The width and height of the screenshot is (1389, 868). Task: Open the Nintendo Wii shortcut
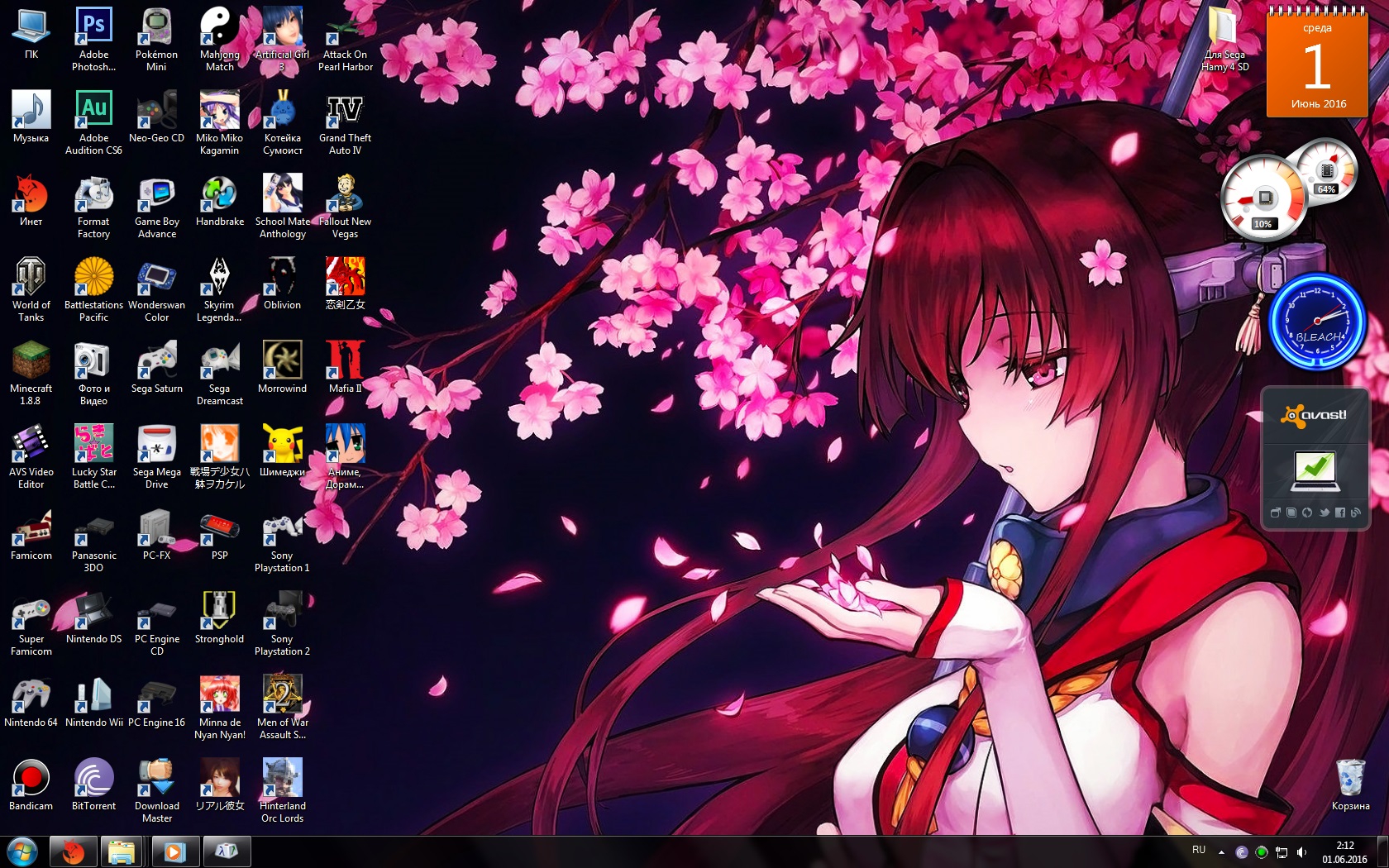pyautogui.click(x=93, y=701)
